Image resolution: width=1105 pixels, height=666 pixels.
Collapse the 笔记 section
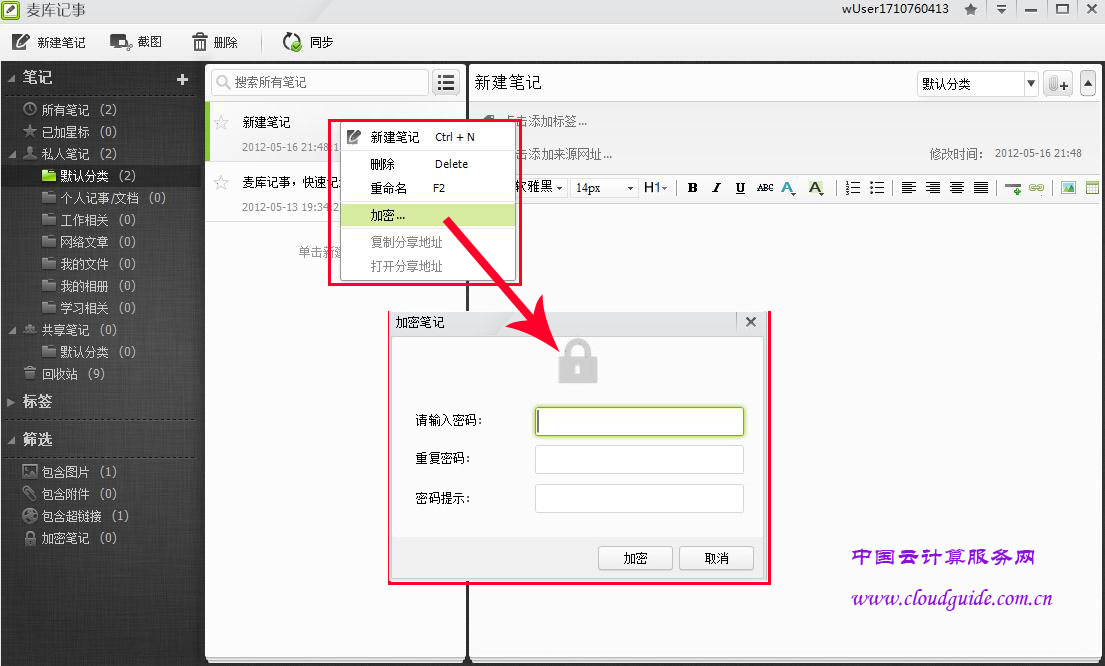[11, 79]
